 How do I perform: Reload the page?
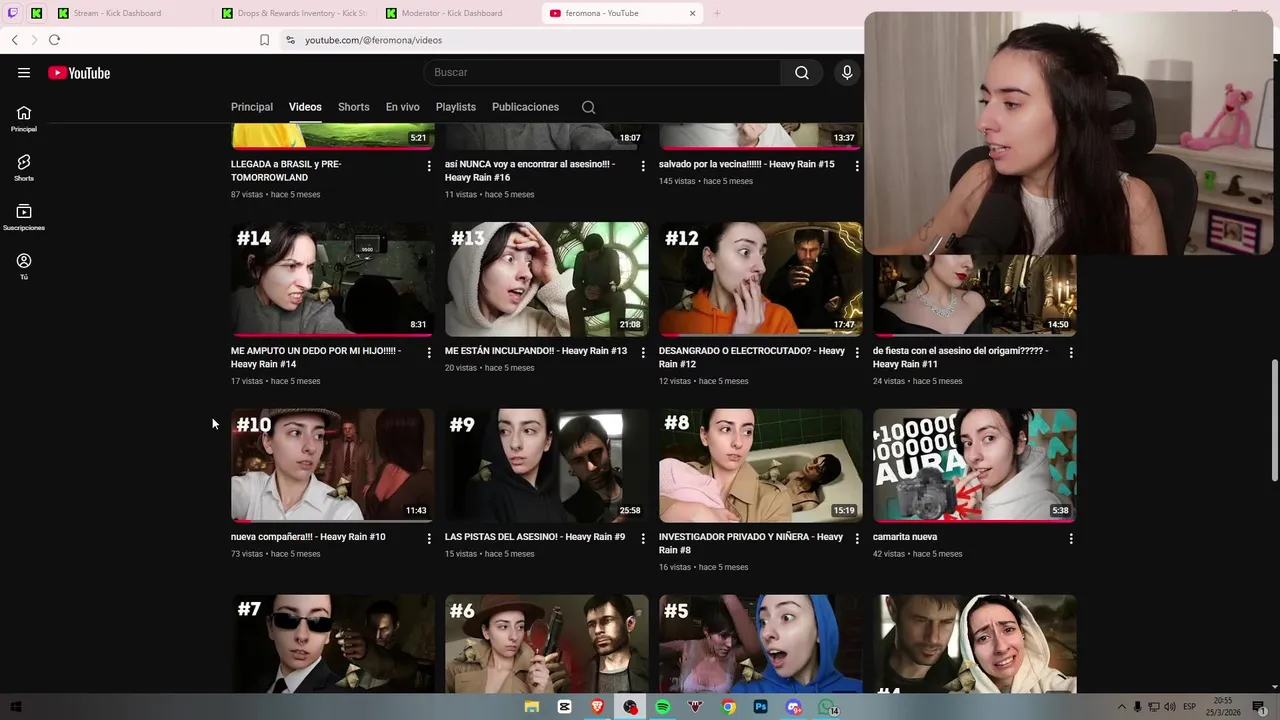(x=54, y=40)
